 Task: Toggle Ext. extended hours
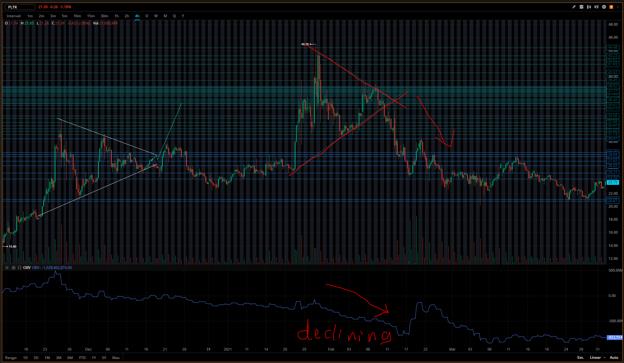pos(581,358)
